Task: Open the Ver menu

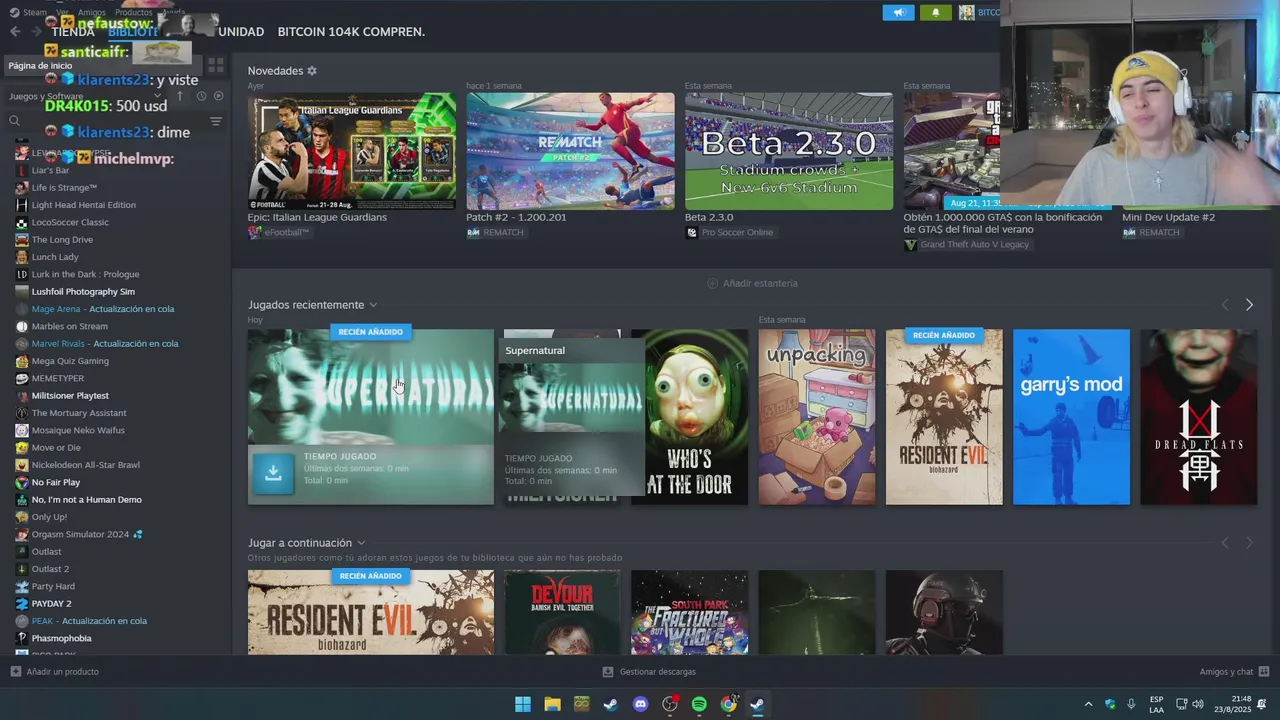Action: tap(62, 12)
